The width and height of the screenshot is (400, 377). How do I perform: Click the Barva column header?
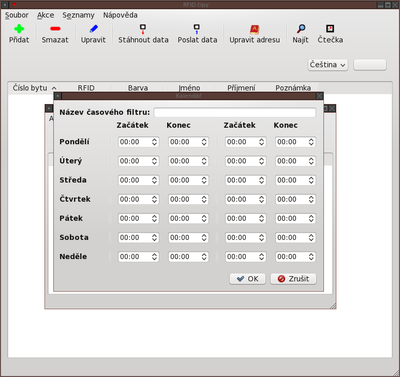pos(138,88)
